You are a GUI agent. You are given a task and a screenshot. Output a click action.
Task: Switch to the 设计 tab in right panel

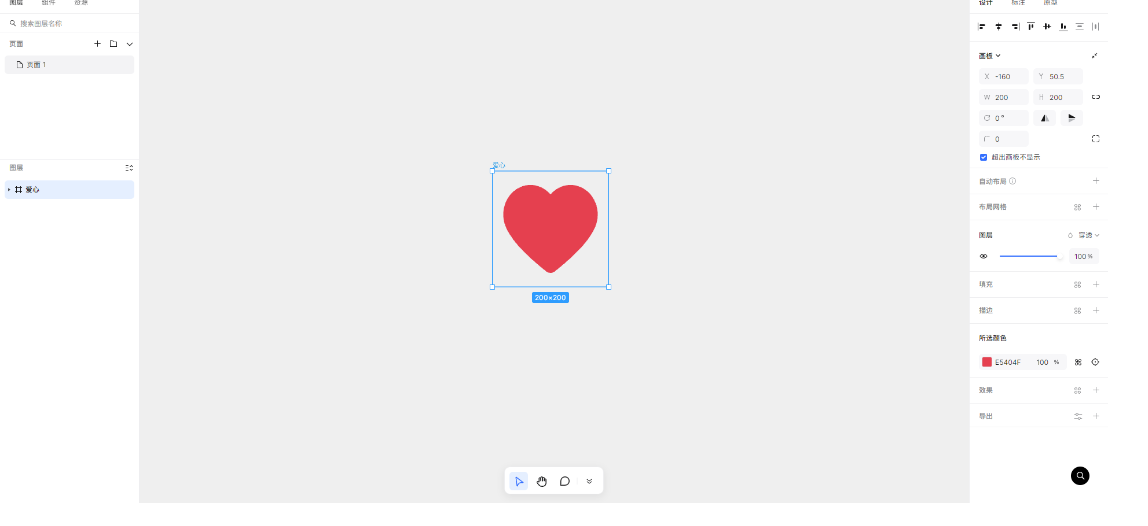point(985,3)
